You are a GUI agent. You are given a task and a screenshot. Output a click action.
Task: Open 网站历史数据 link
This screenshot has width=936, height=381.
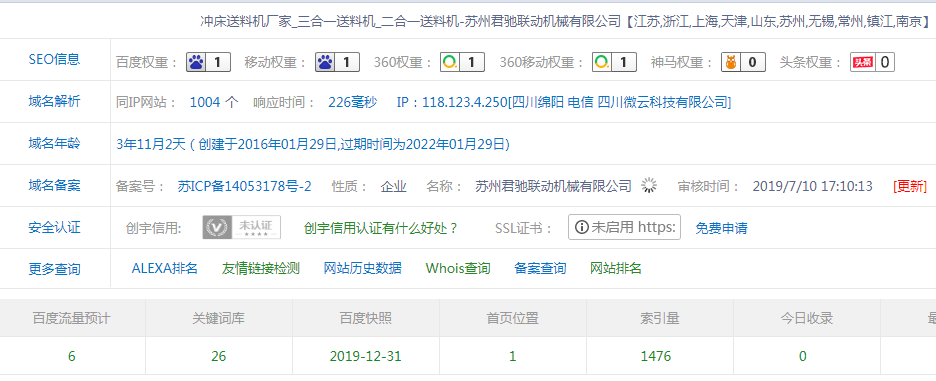(363, 269)
